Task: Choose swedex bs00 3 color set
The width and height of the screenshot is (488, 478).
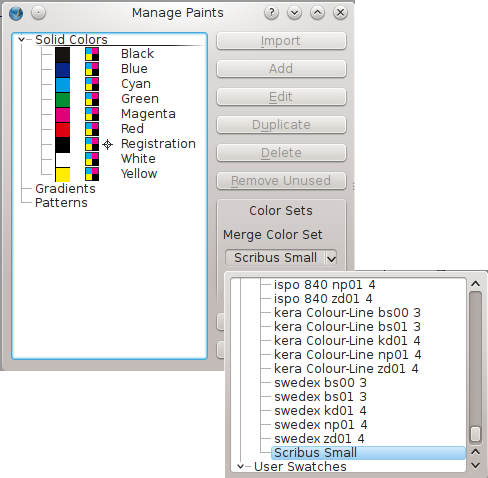Action: (320, 383)
